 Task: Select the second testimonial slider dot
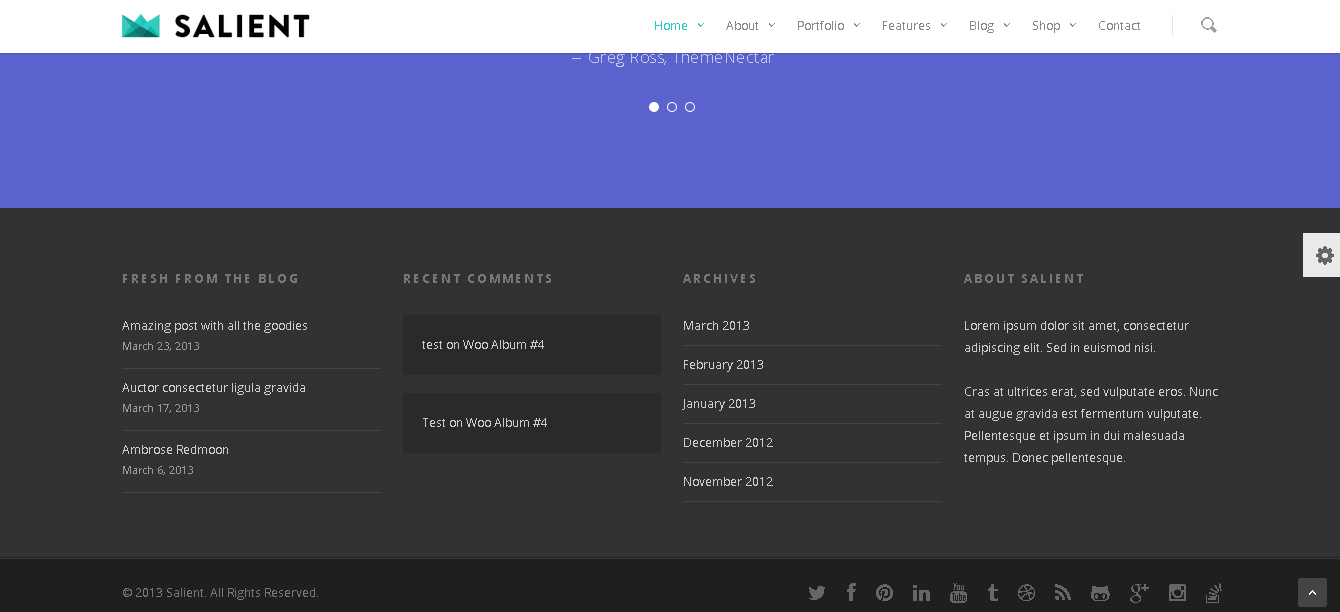[x=672, y=107]
